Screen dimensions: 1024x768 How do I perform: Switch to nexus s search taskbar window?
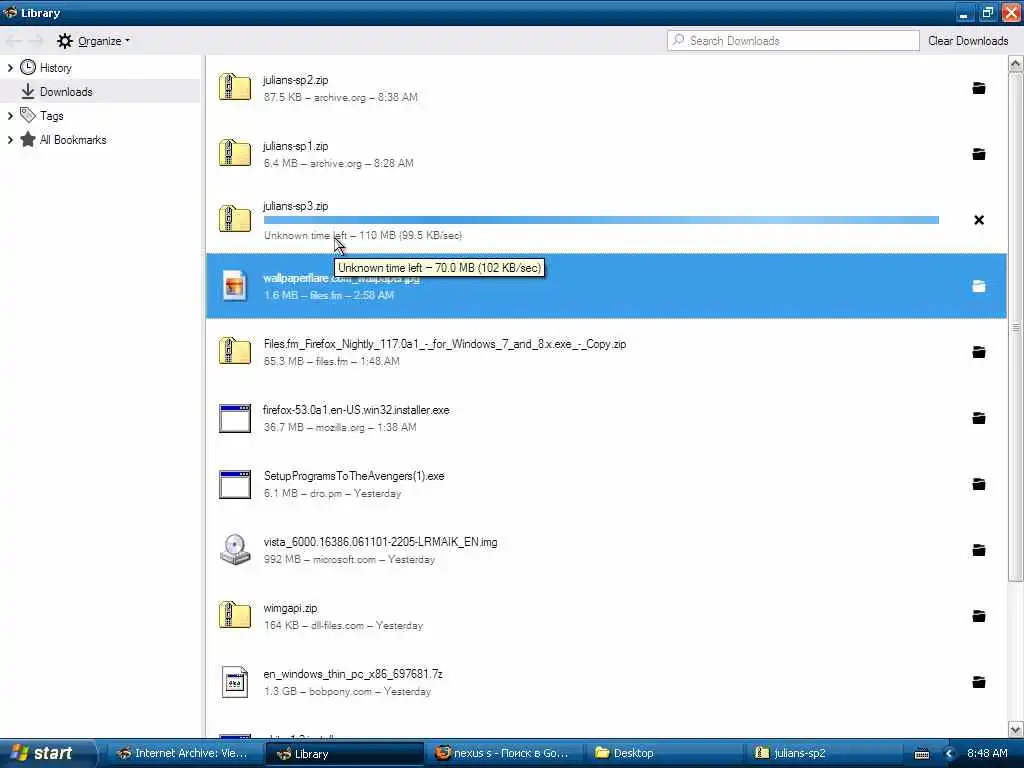tap(502, 753)
